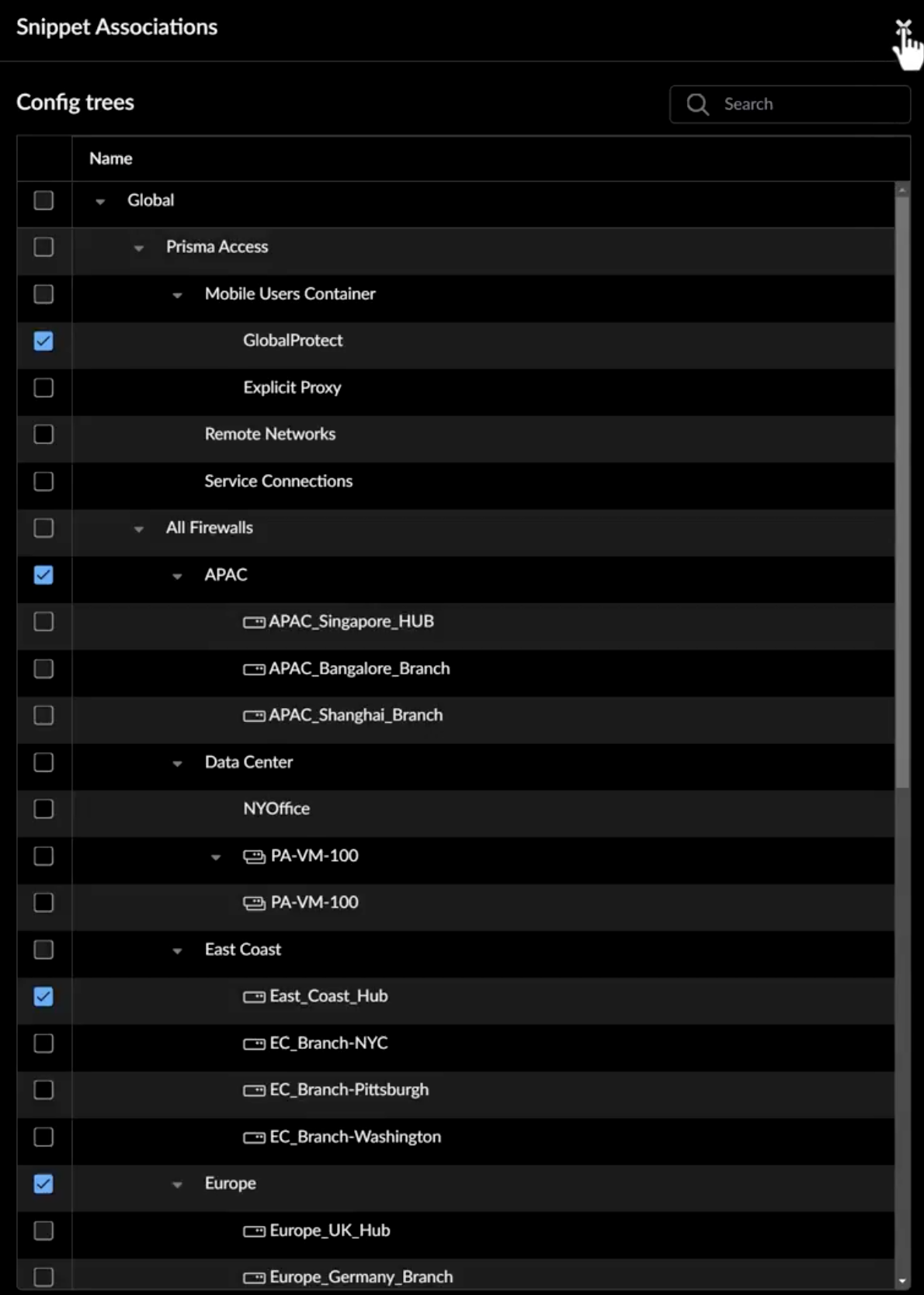Click the firewall icon beside APAC_Singapore_HUB
Image resolution: width=924 pixels, height=1295 pixels.
click(x=254, y=623)
